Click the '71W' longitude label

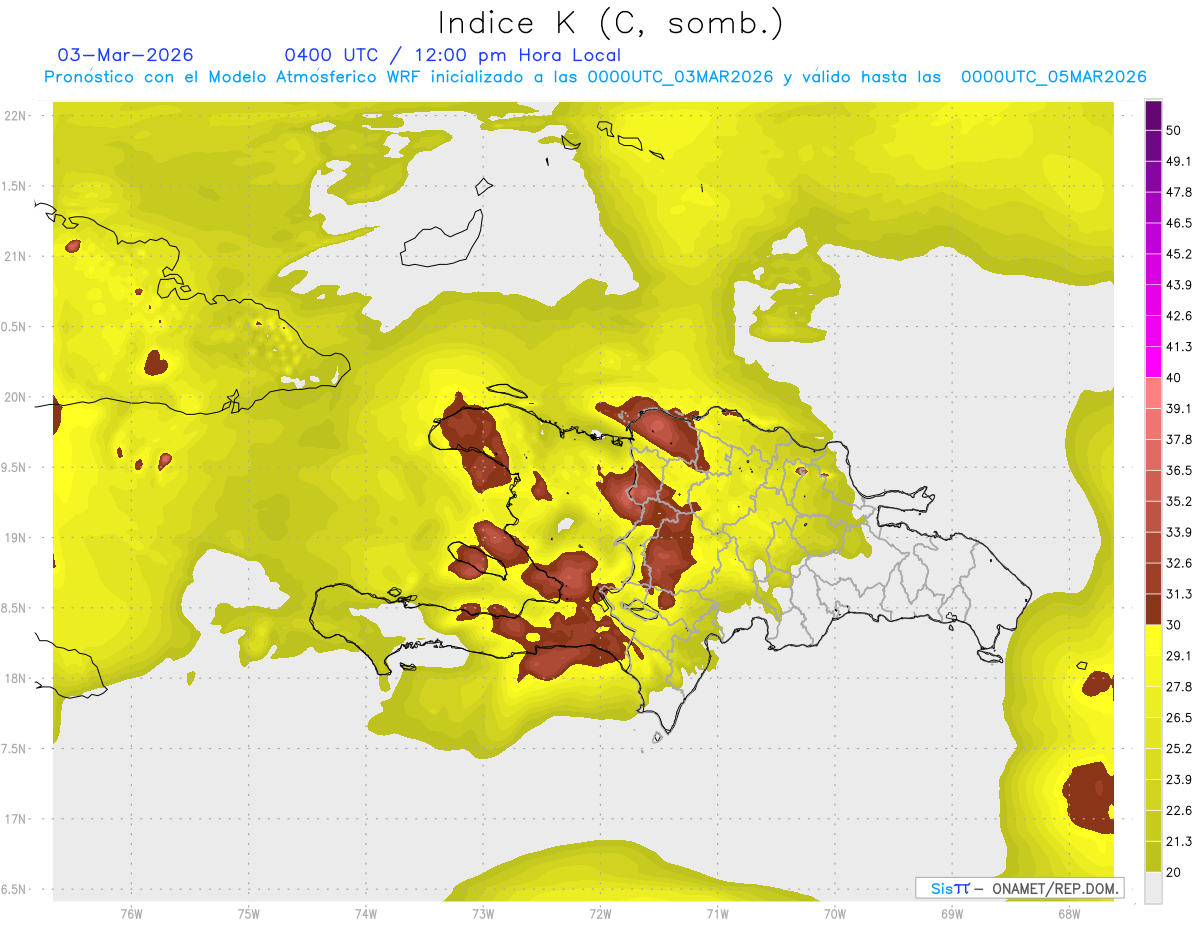[x=717, y=913]
